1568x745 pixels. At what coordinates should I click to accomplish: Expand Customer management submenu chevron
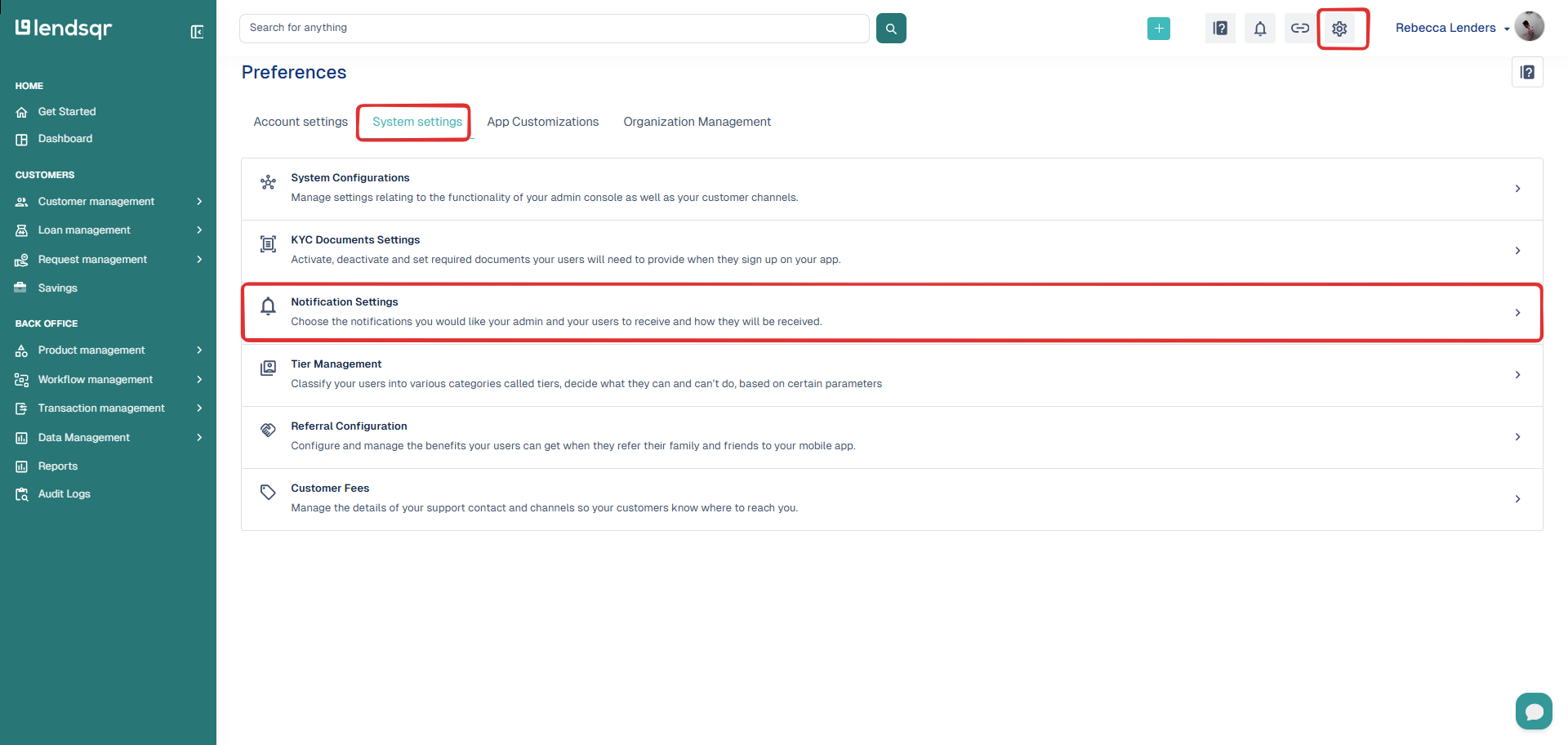pyautogui.click(x=199, y=202)
